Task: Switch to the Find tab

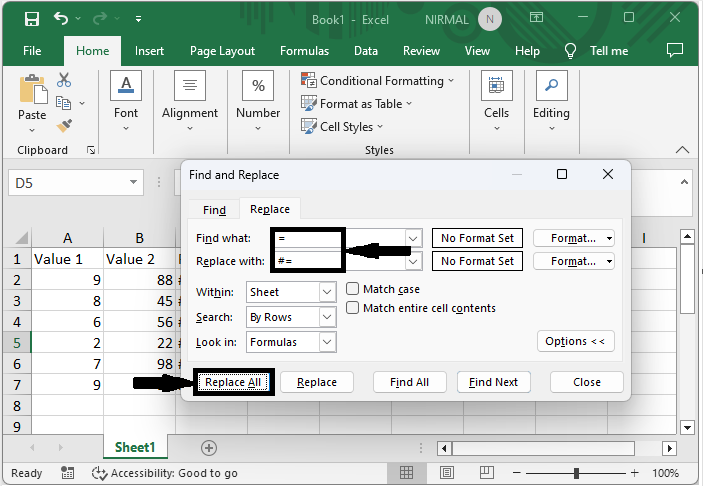Action: (x=214, y=210)
